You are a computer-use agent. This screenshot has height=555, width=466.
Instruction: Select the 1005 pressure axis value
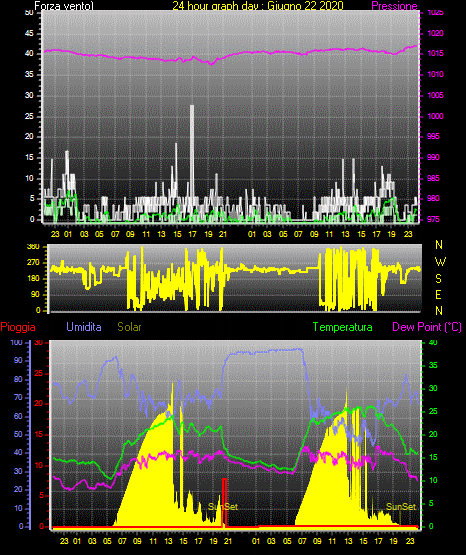tap(435, 95)
